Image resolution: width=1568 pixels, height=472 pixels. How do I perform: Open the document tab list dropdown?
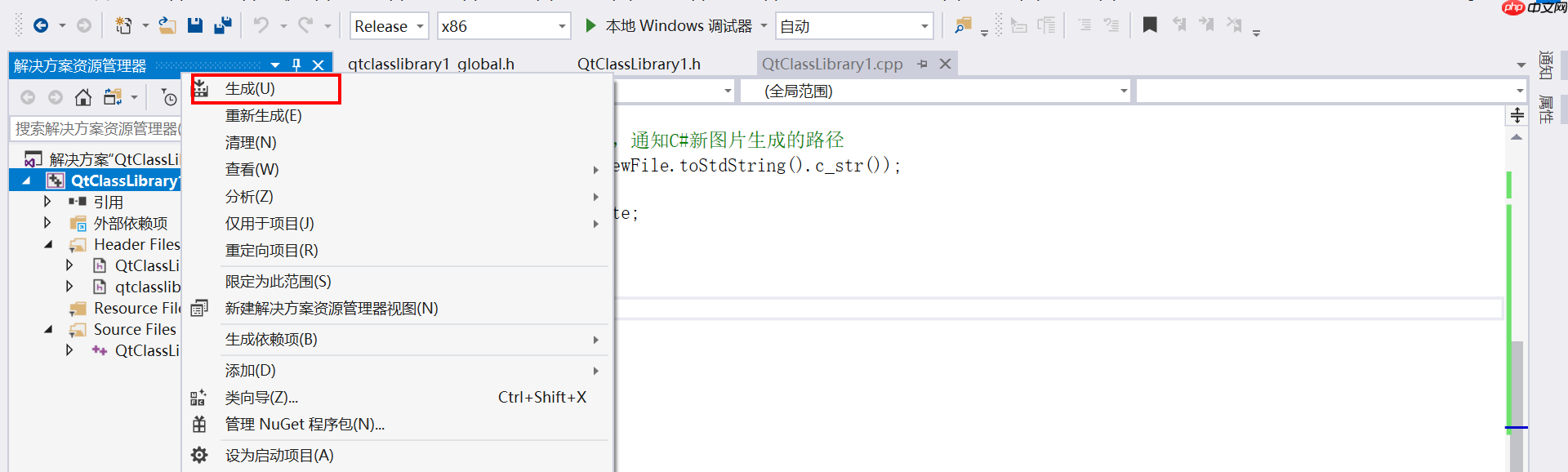coord(1521,65)
